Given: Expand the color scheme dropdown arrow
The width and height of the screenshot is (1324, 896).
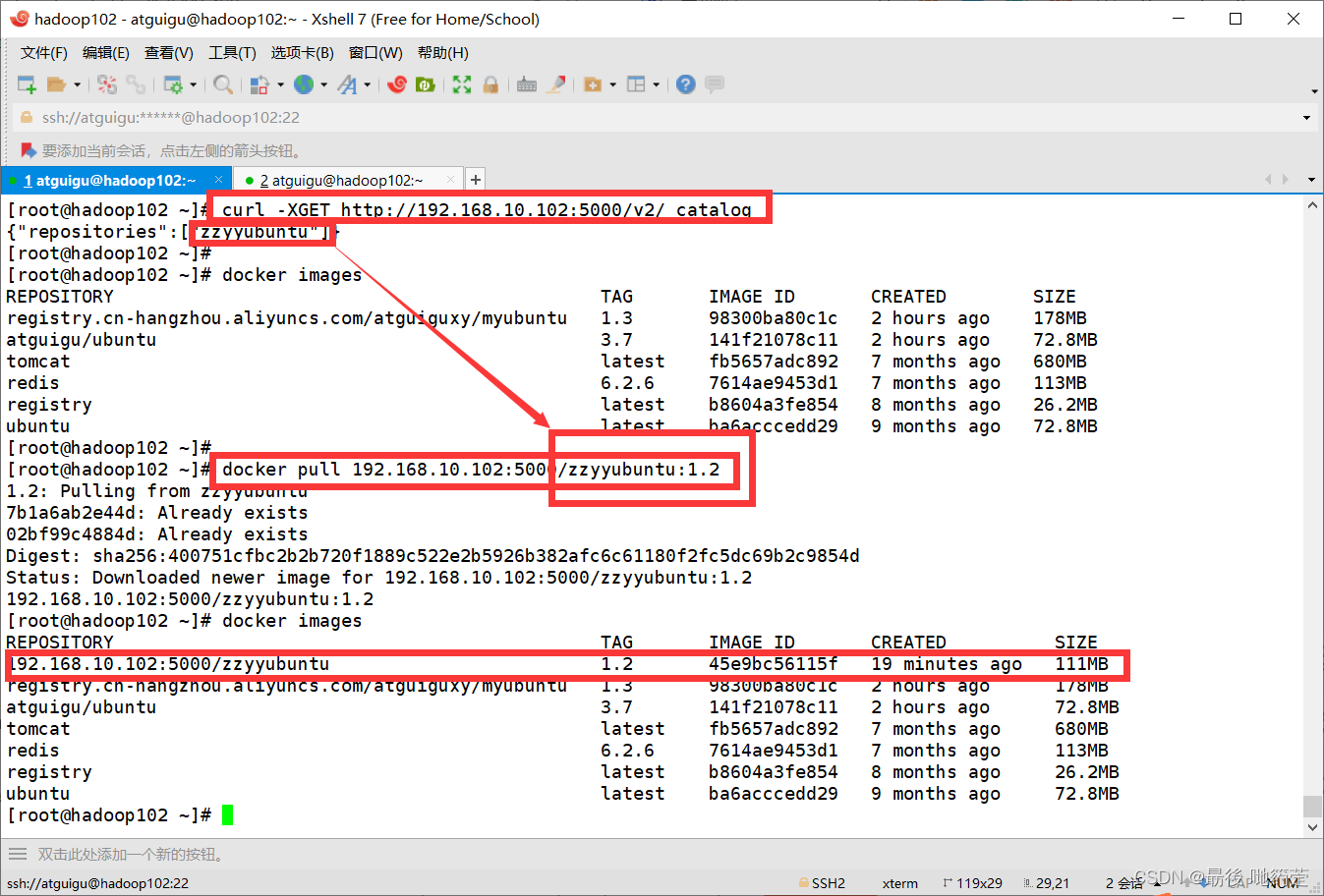Looking at the screenshot, I should 280,84.
